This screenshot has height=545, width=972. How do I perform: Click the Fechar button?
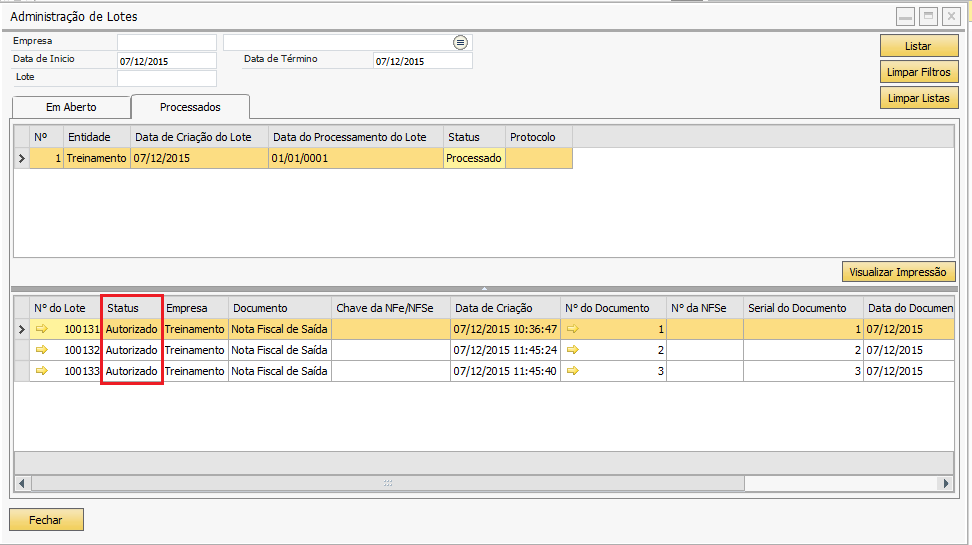point(46,520)
